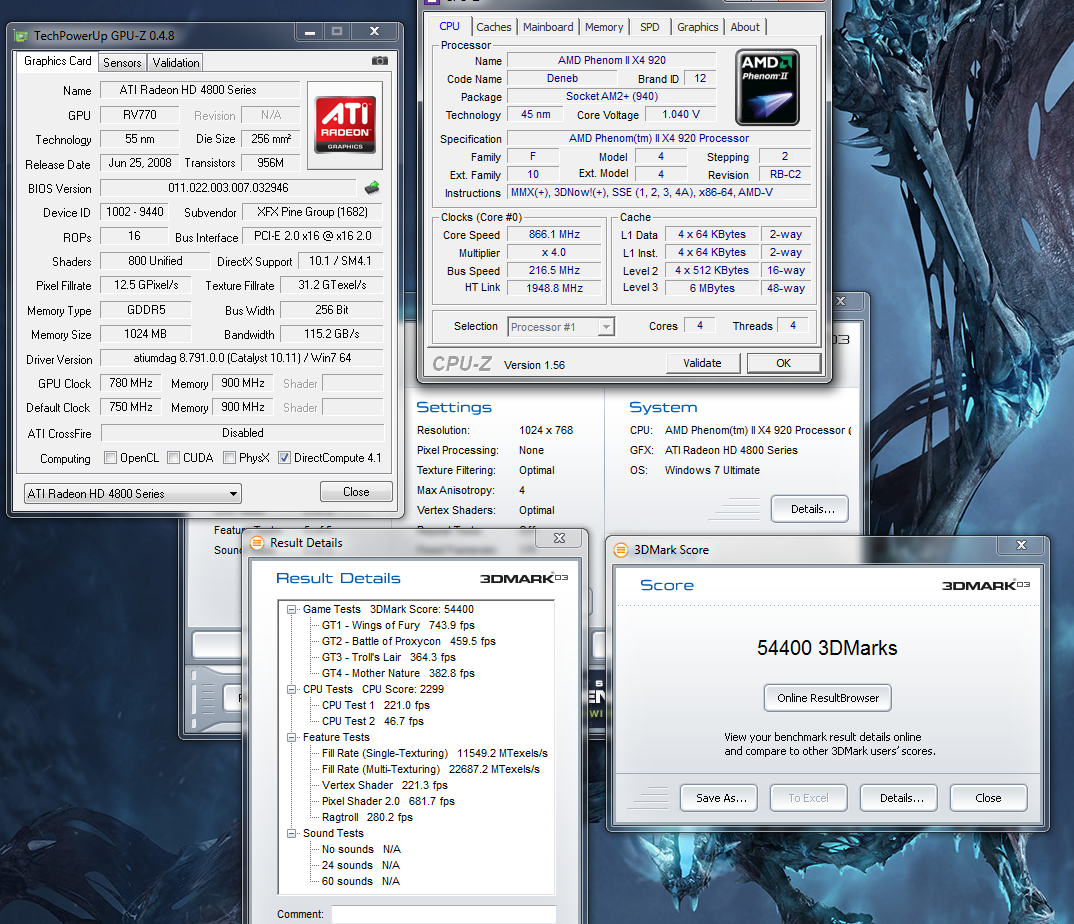This screenshot has width=1074, height=924.
Task: Click the AMD Phenom II X4 920 name field
Action: 611,60
